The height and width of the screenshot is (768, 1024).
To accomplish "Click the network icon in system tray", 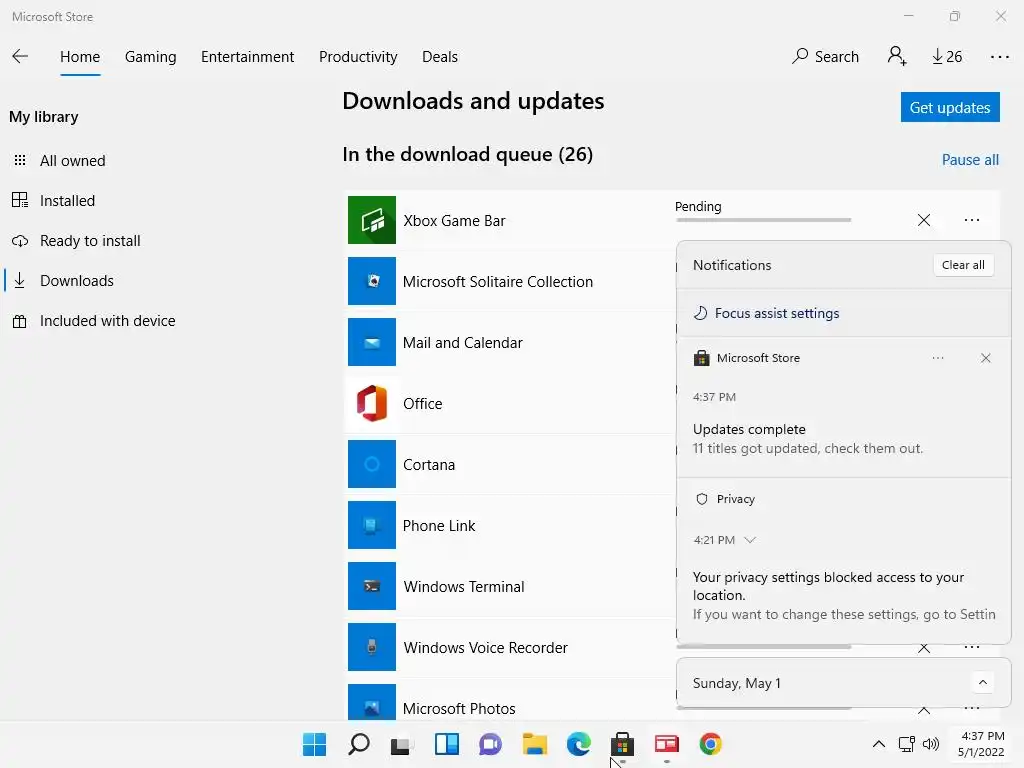I will [x=906, y=744].
